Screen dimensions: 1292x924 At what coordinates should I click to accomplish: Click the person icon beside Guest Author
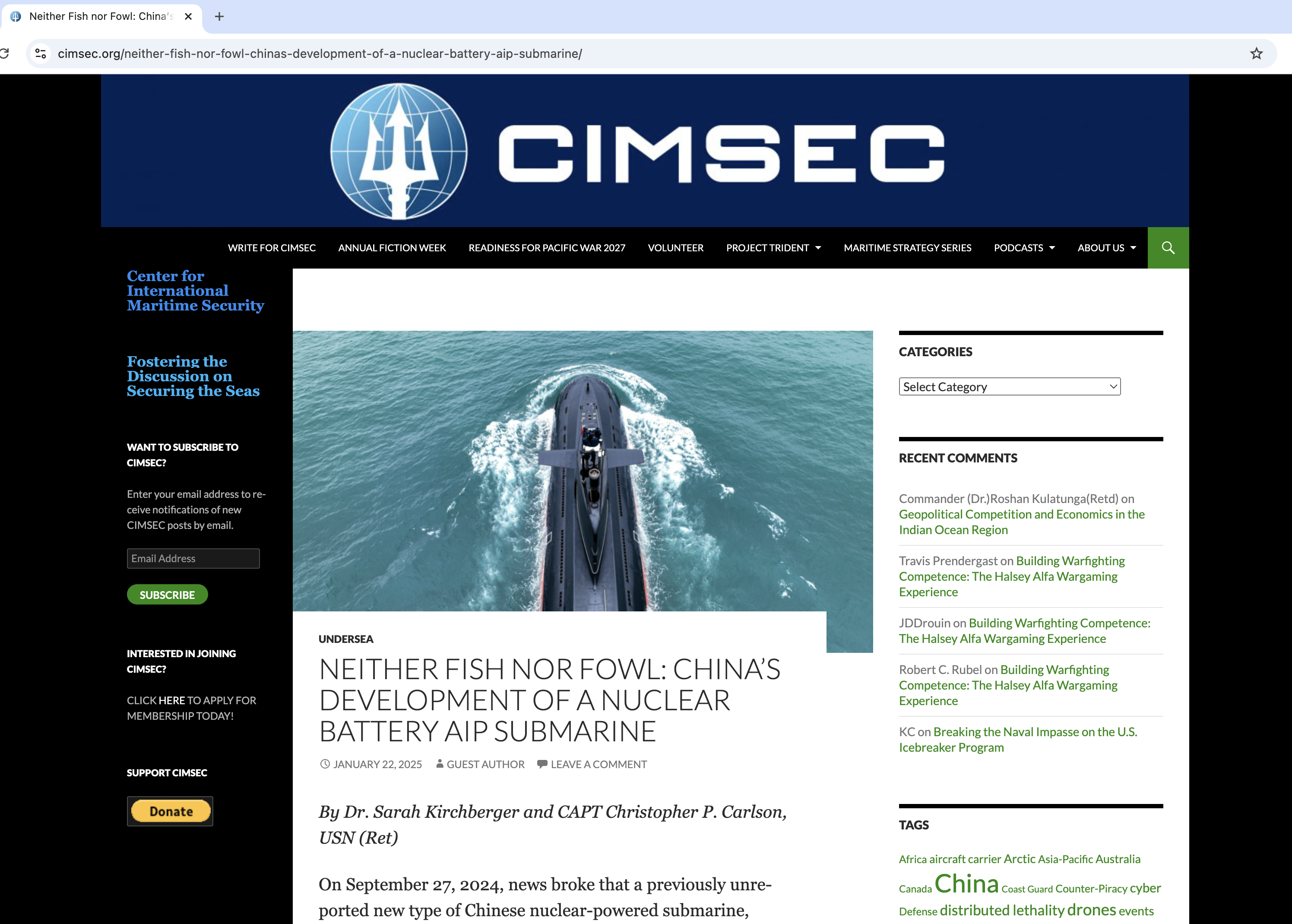[439, 764]
